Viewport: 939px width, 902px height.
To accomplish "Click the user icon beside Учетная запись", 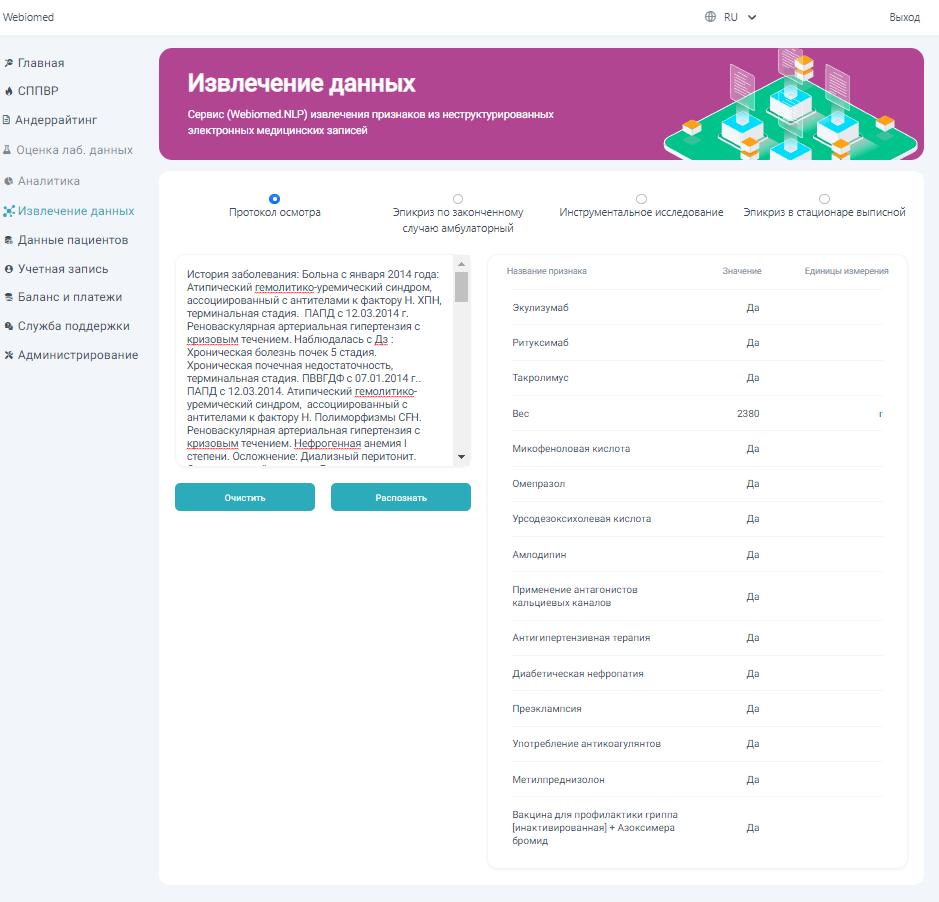I will pyautogui.click(x=8, y=269).
